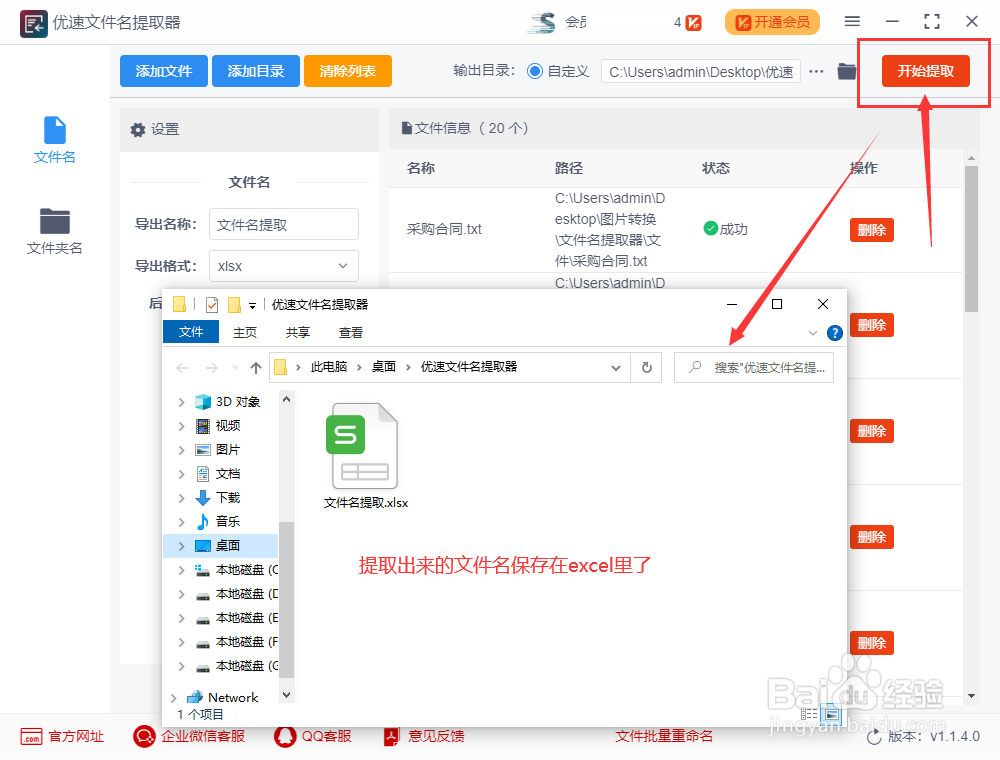Open the 查看 ribbon tab in Explorer
Image resolution: width=1000 pixels, height=760 pixels.
pos(350,332)
